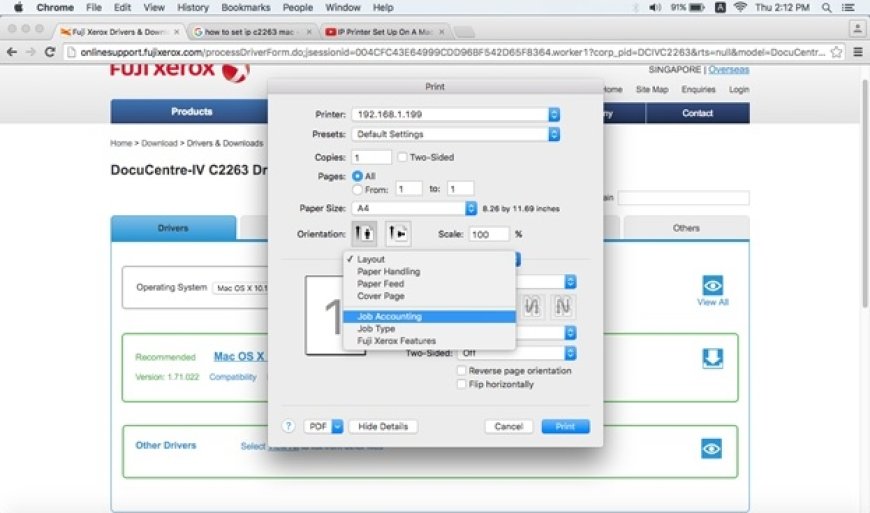Click the volume icon in menu bar
The image size is (870, 513).
point(655,7)
